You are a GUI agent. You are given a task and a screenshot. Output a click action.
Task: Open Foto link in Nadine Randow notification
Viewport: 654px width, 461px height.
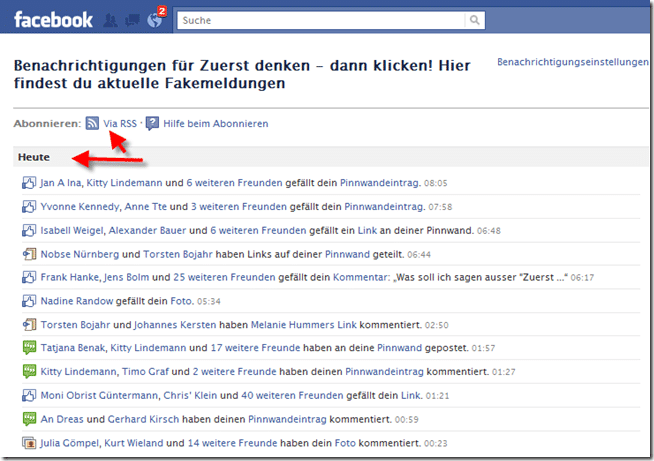[x=181, y=301]
